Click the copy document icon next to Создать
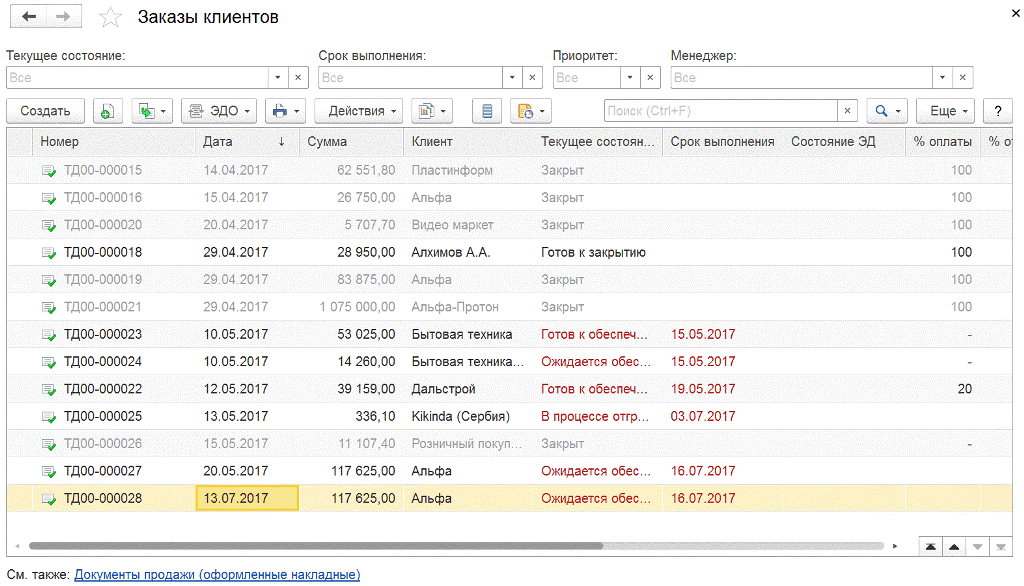Screen dimensions: 1024x586 click(x=108, y=111)
